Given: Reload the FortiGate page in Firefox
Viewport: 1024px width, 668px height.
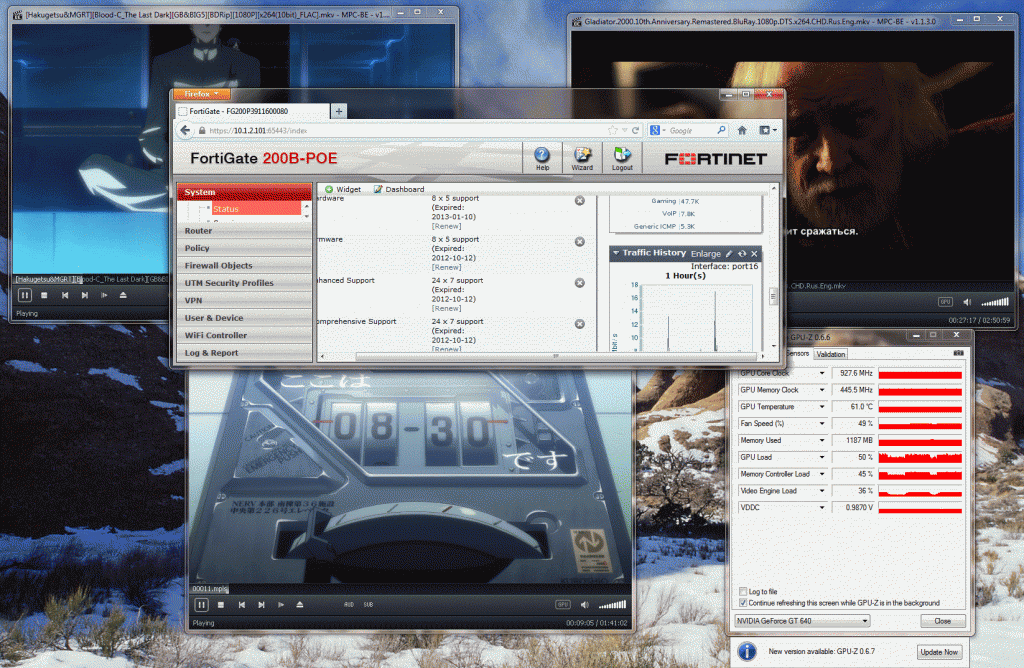Looking at the screenshot, I should (x=635, y=131).
